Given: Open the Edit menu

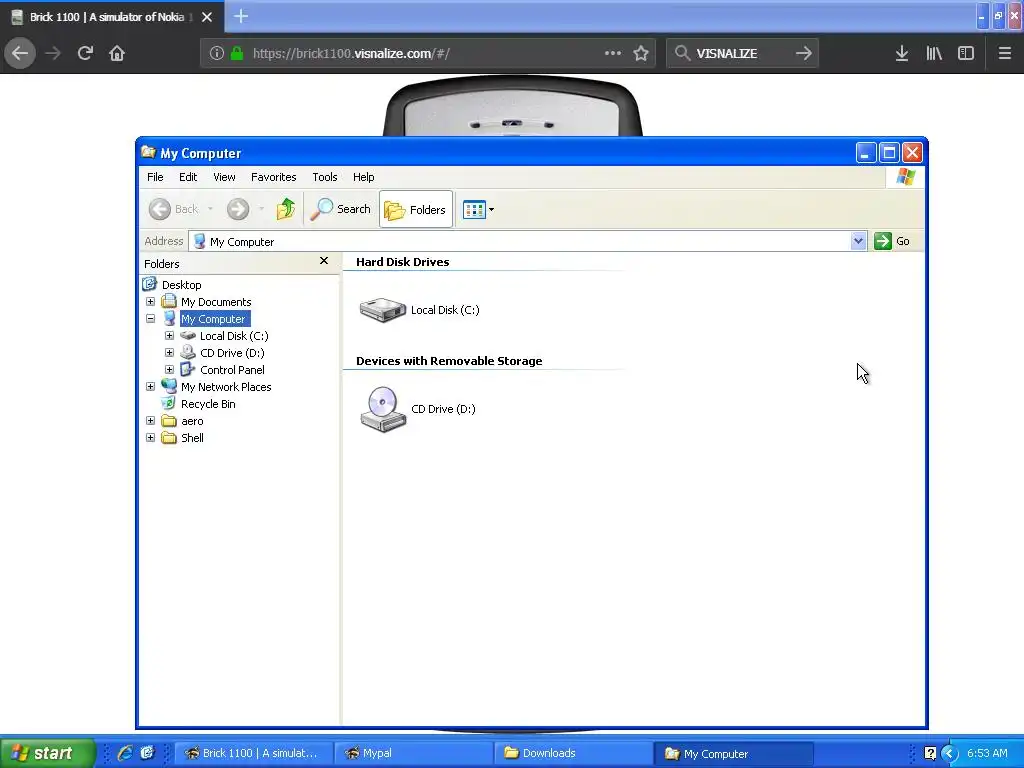Looking at the screenshot, I should point(188,177).
